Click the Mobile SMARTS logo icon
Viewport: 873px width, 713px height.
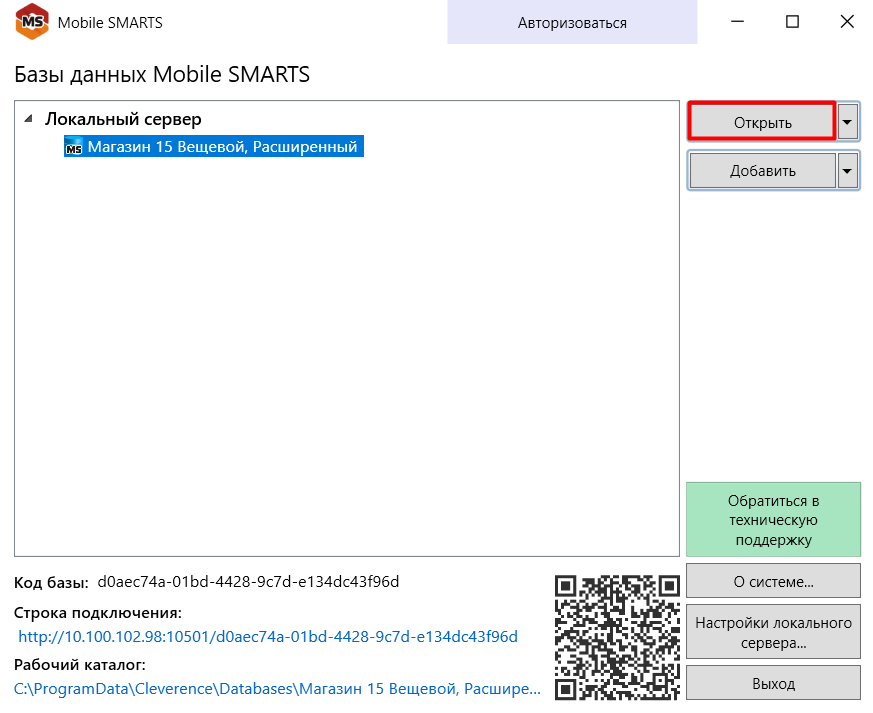(x=32, y=22)
